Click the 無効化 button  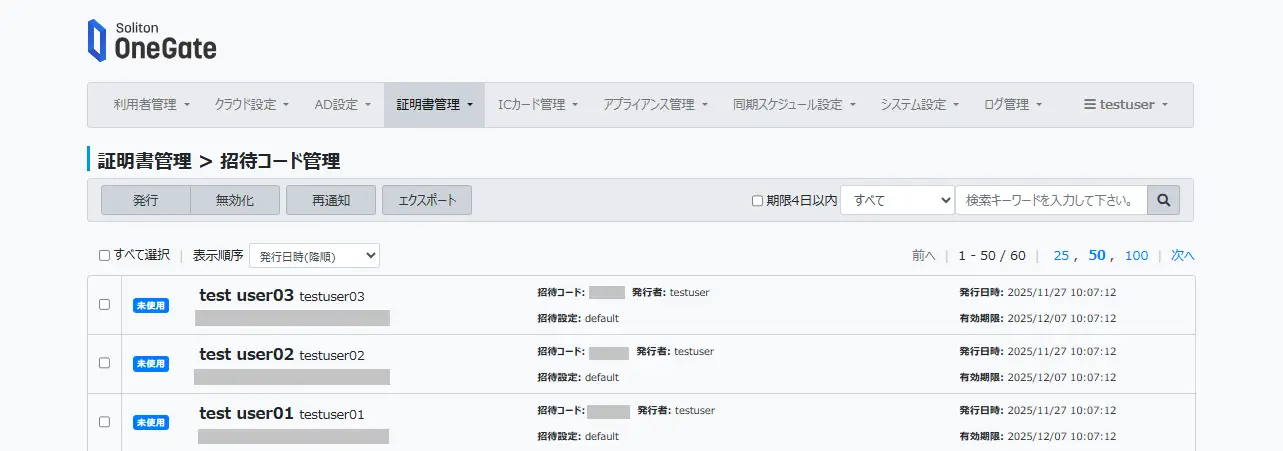click(x=235, y=200)
